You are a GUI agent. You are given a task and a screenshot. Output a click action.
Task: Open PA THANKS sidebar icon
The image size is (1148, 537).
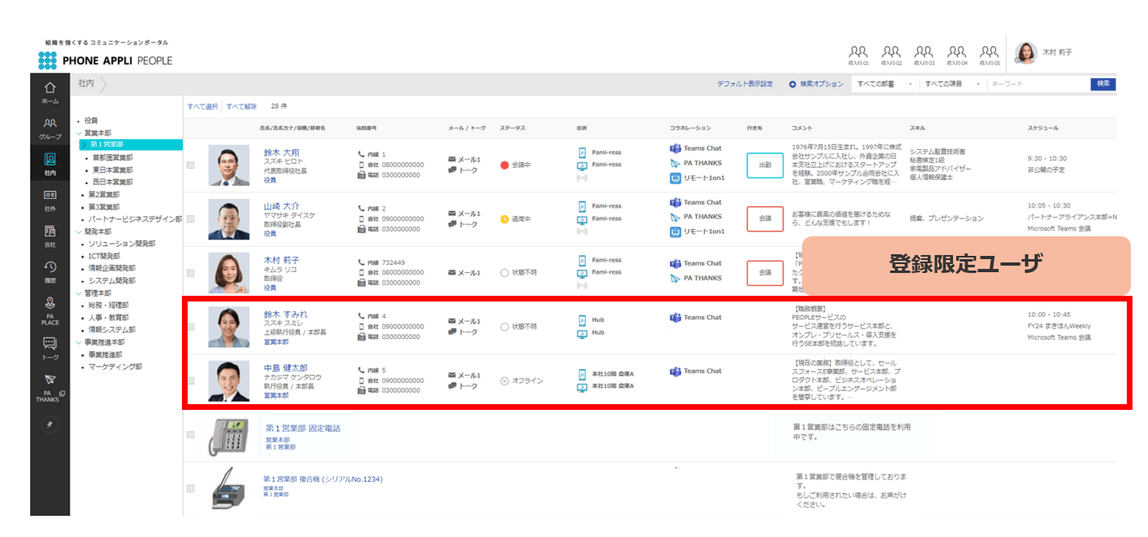pos(50,388)
